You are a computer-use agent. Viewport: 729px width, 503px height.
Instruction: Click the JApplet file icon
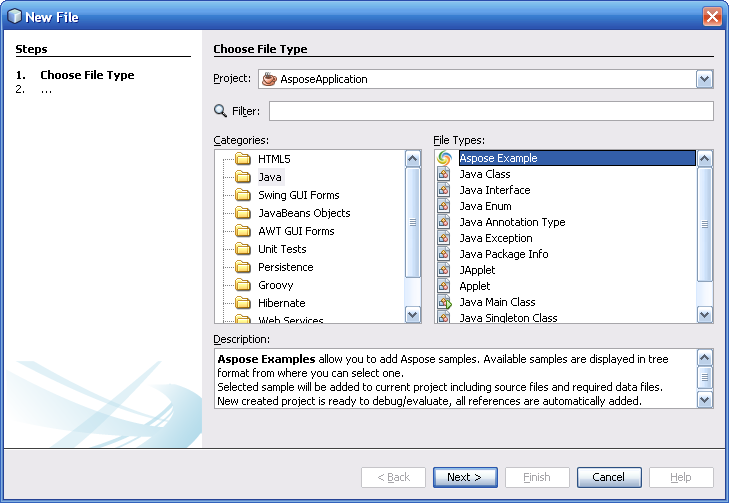[x=444, y=270]
